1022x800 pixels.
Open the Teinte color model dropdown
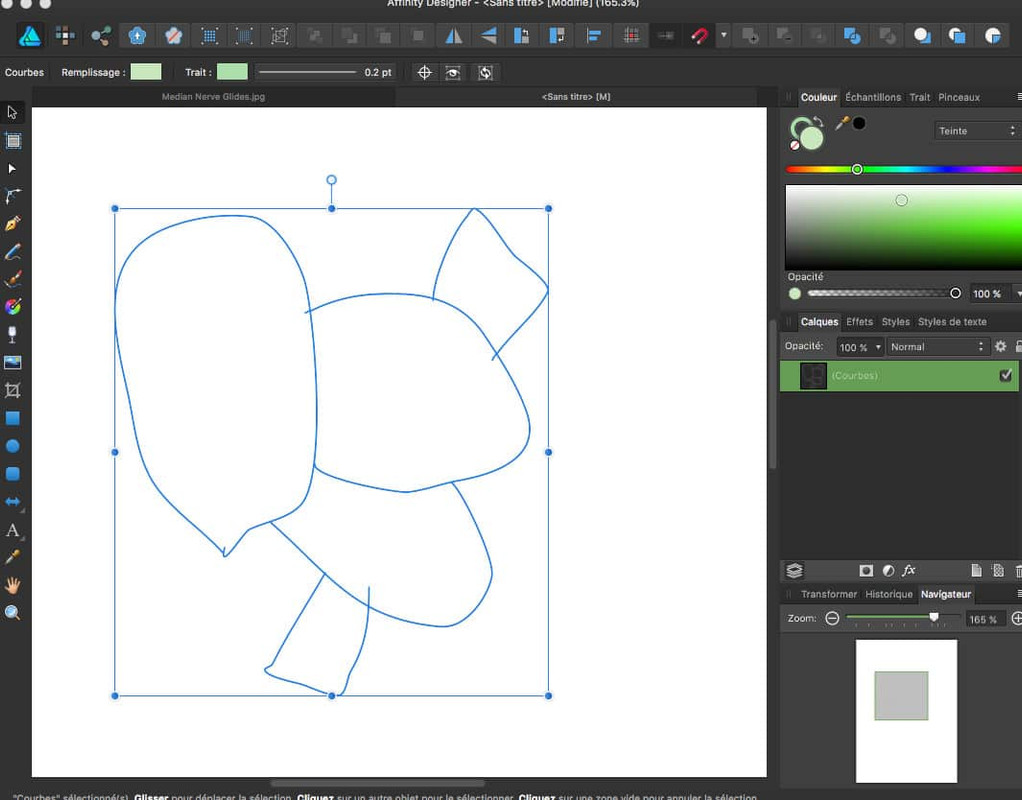click(976, 131)
